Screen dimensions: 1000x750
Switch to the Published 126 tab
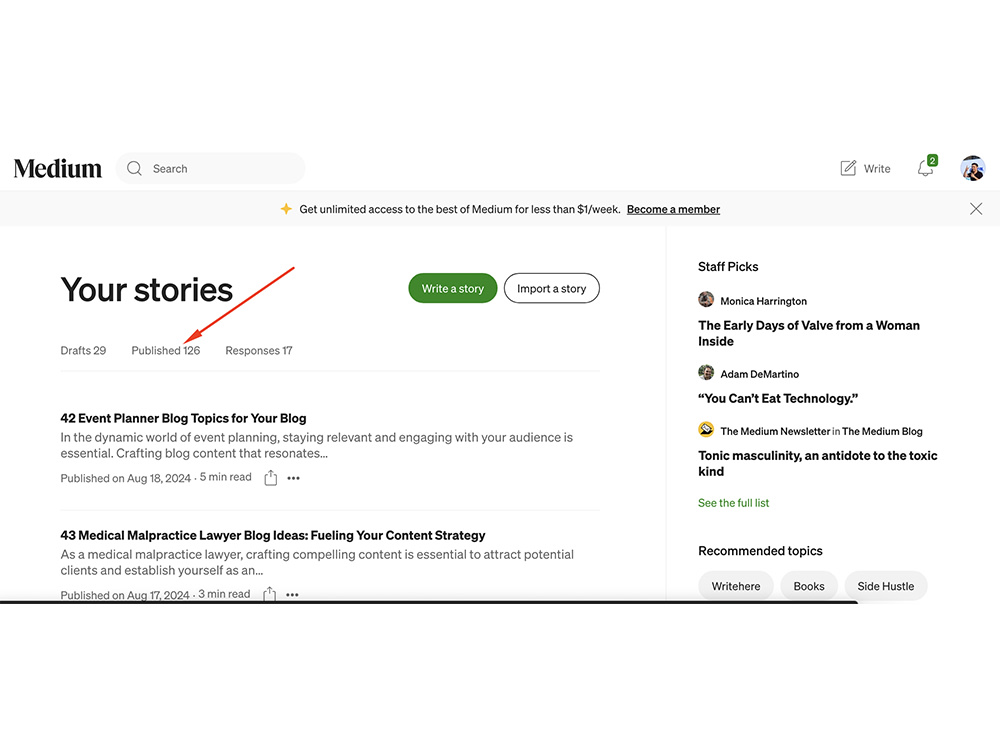(166, 350)
